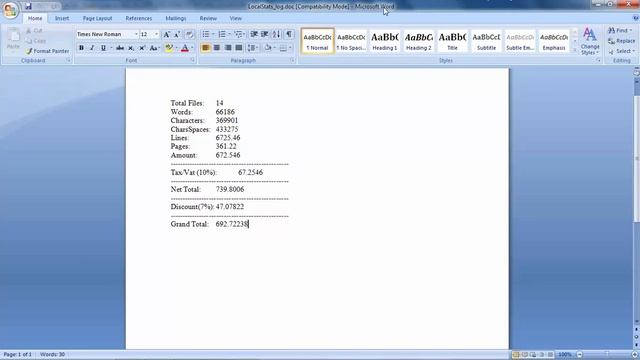Click the Shading paint bucket icon
The width and height of the screenshot is (640, 360).
[x=268, y=48]
